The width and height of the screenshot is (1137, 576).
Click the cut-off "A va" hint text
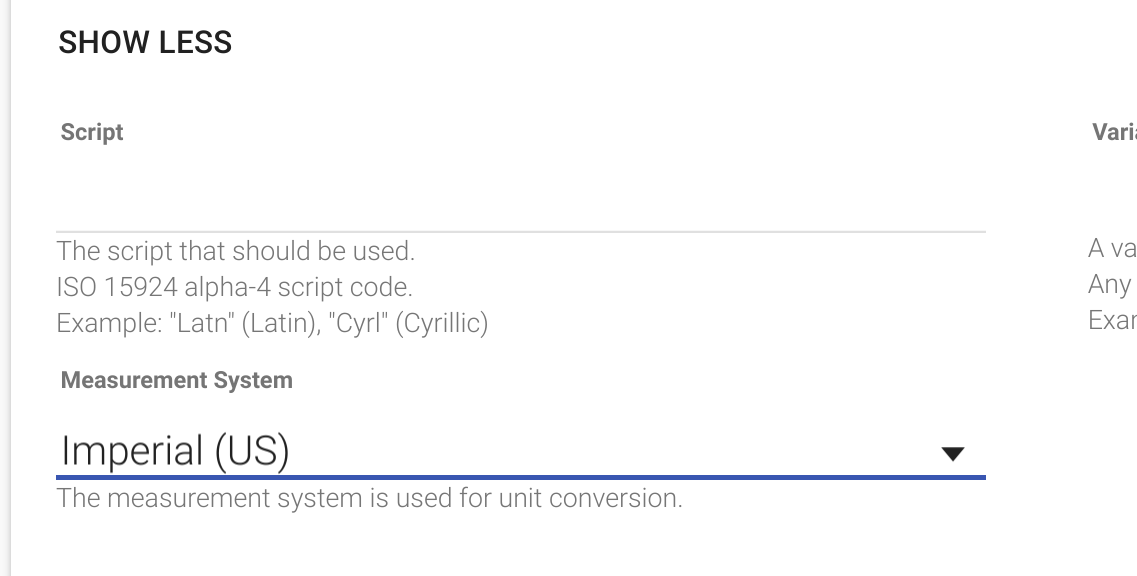tap(1112, 249)
